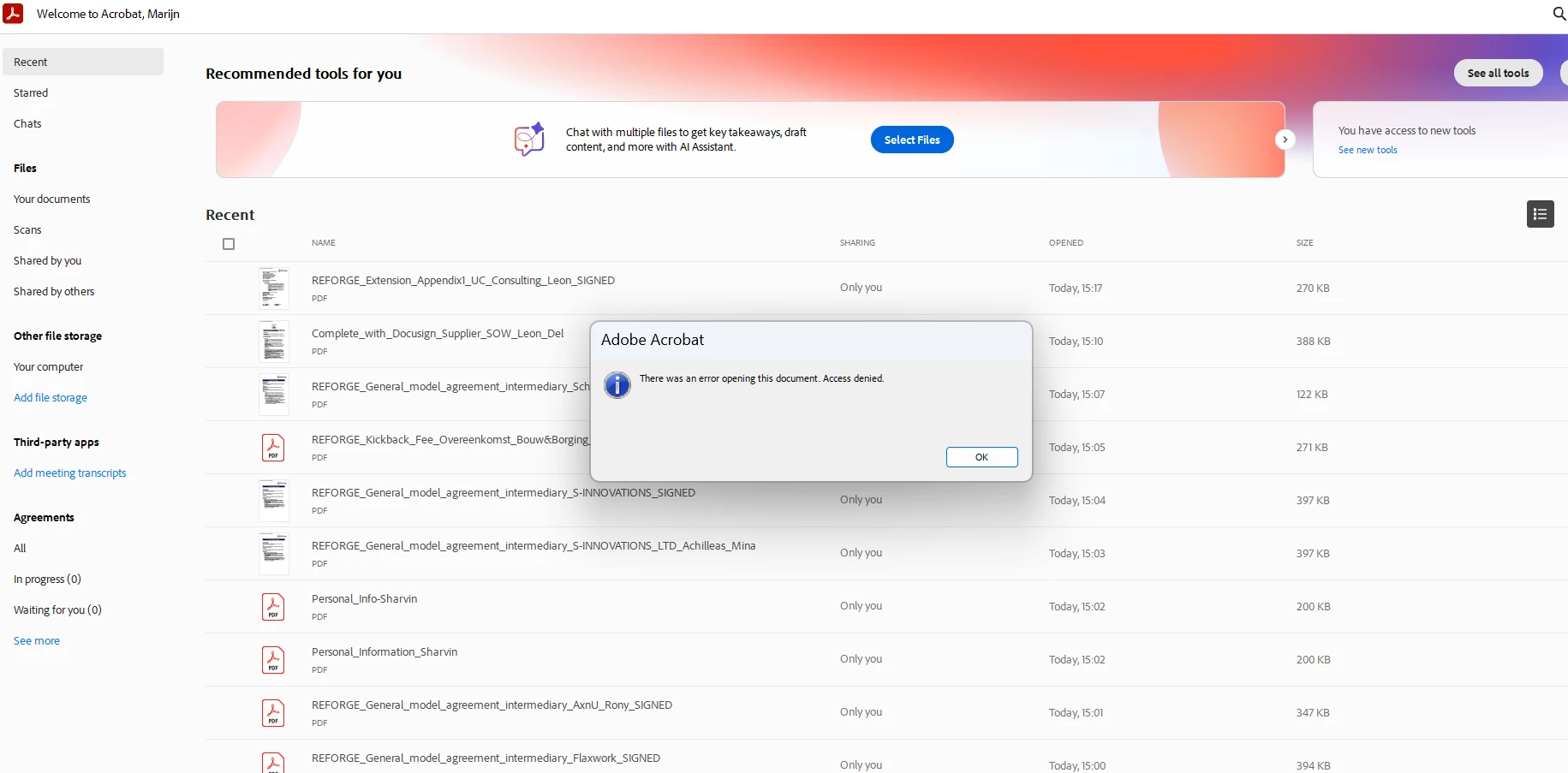Click the list view toggle icon
Screen dimensions: 1568x773
click(1540, 214)
